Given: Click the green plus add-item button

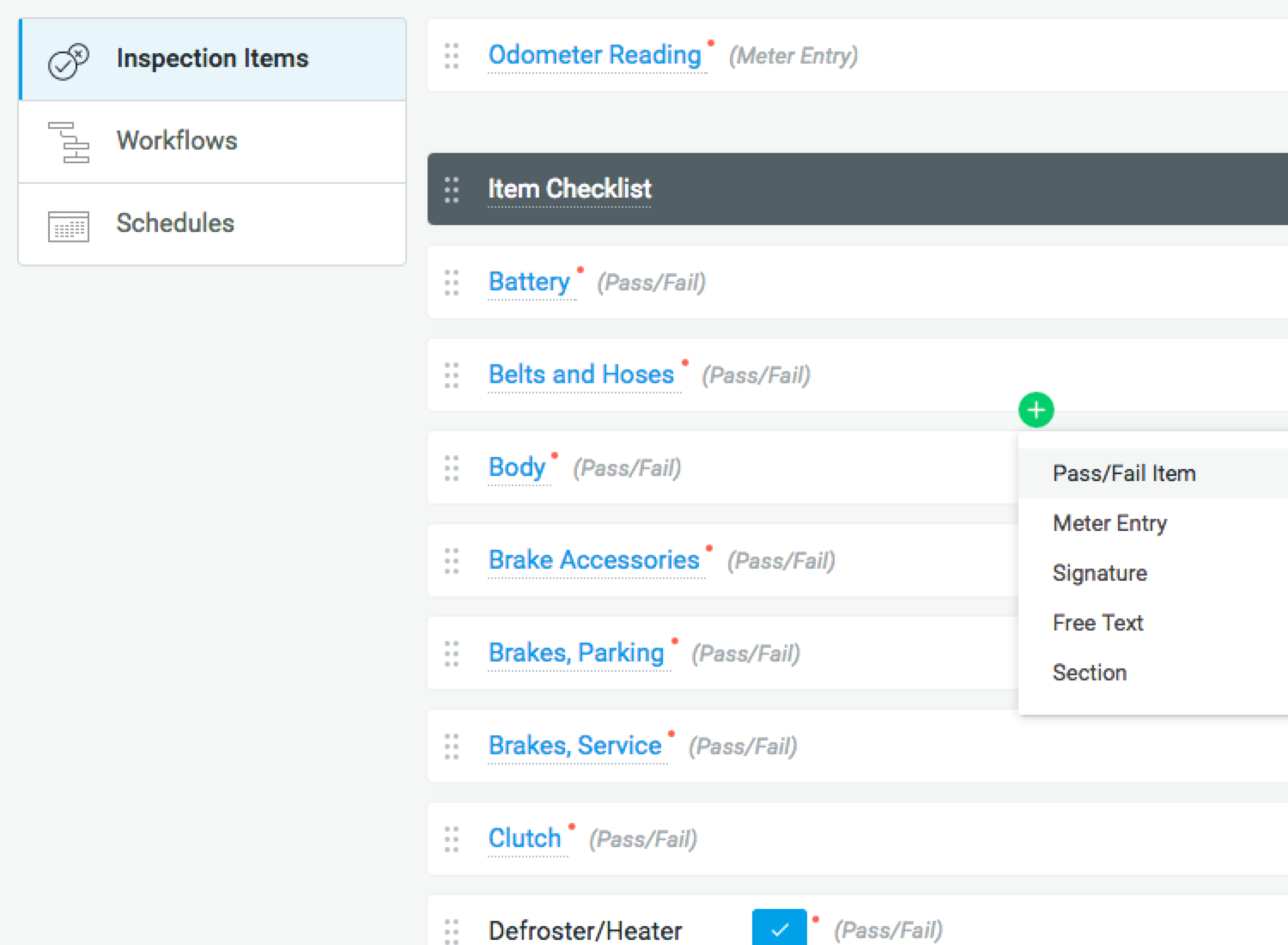Looking at the screenshot, I should click(x=1036, y=410).
